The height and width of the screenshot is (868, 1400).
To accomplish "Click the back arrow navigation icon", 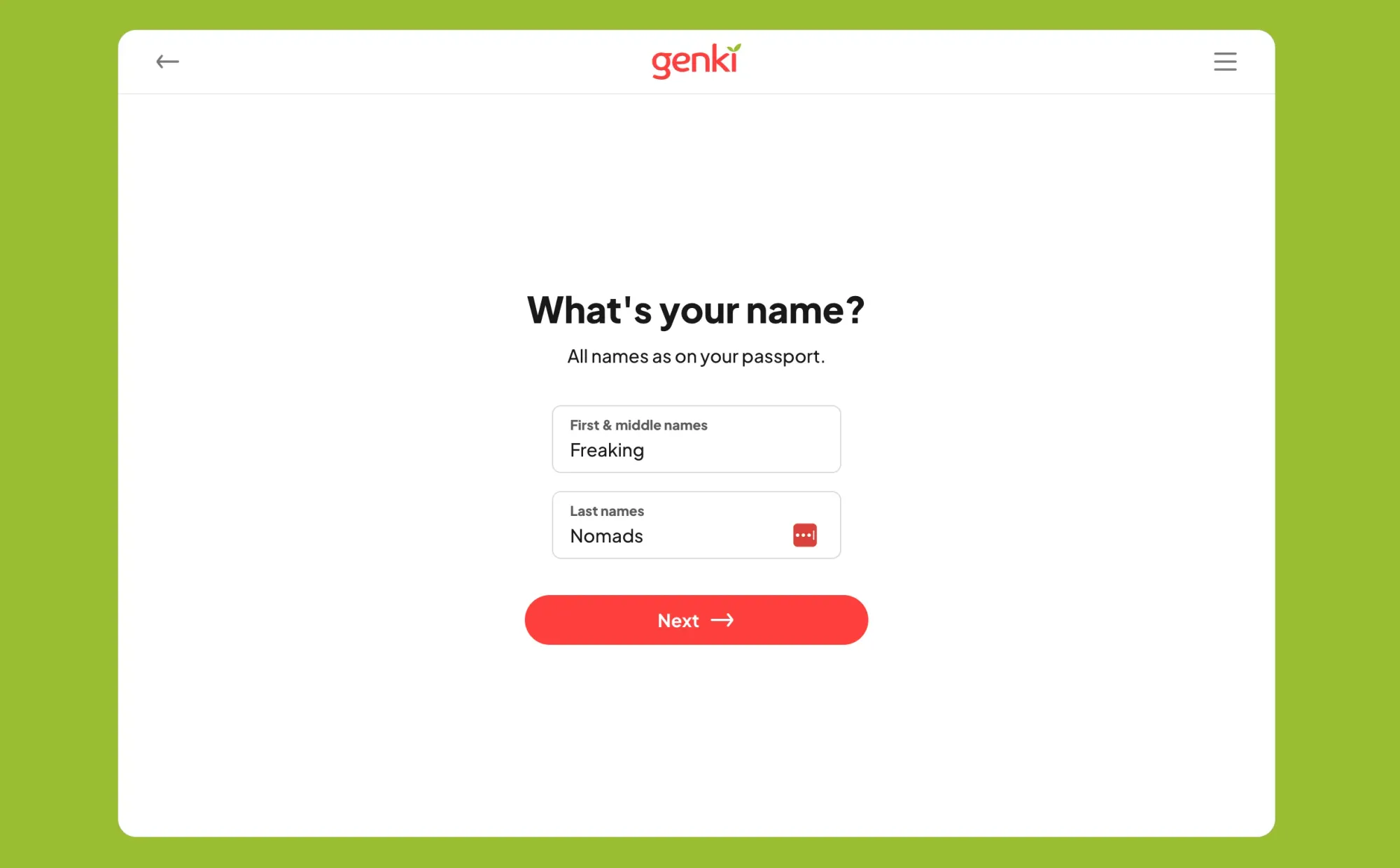I will (x=167, y=62).
